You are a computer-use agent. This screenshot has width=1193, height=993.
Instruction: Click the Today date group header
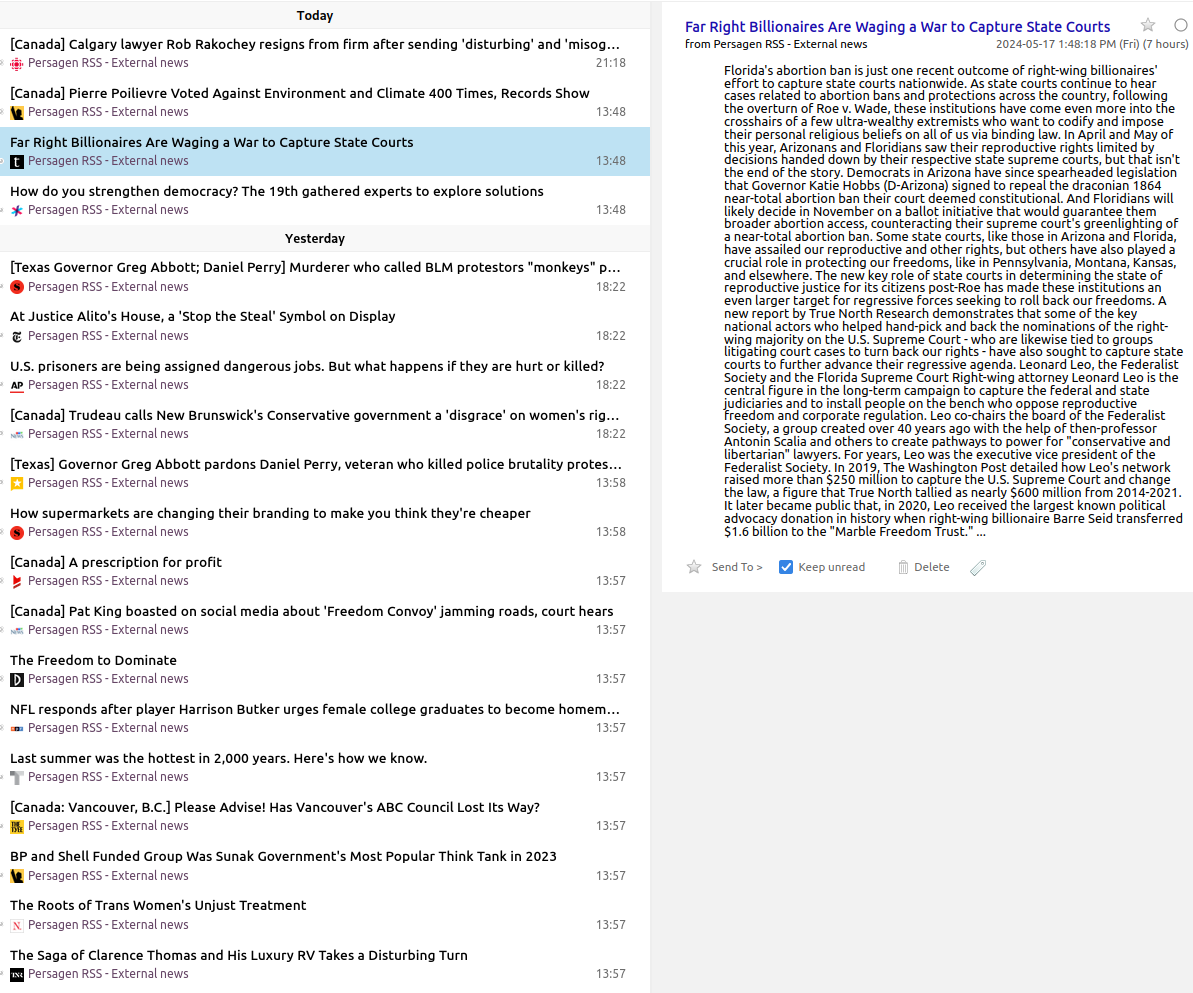[315, 16]
